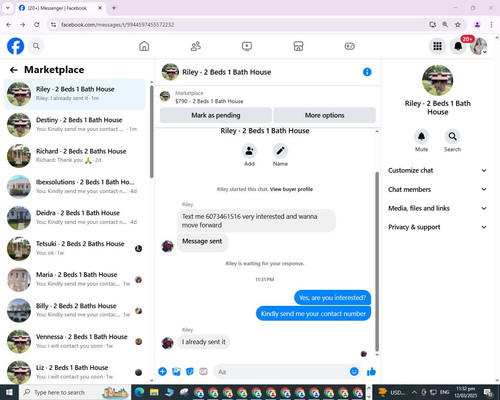This screenshot has width=500, height=400.
Task: Go to the Home feed icon
Action: [x=144, y=46]
